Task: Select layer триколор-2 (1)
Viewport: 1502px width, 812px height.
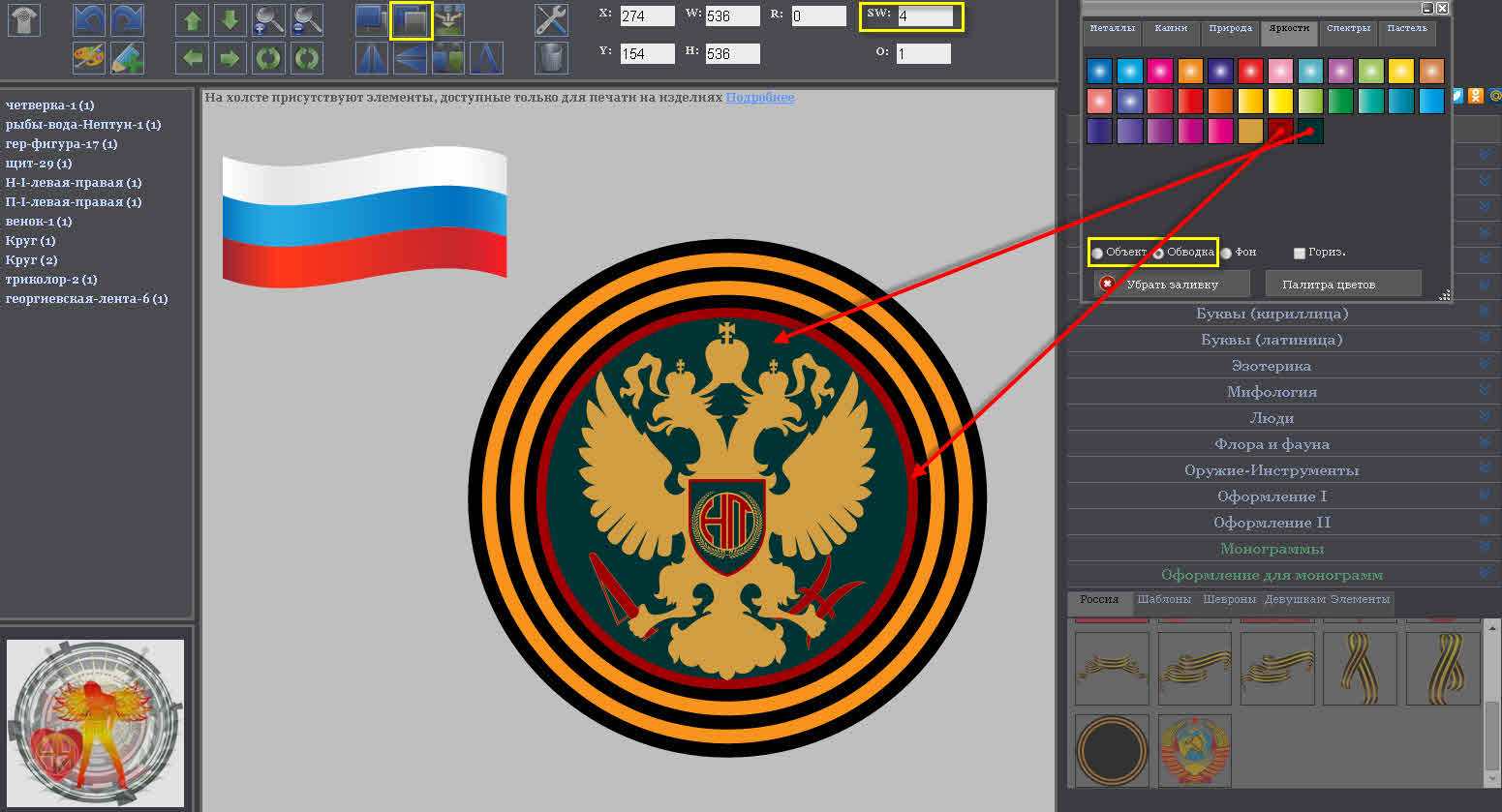Action: click(x=51, y=280)
